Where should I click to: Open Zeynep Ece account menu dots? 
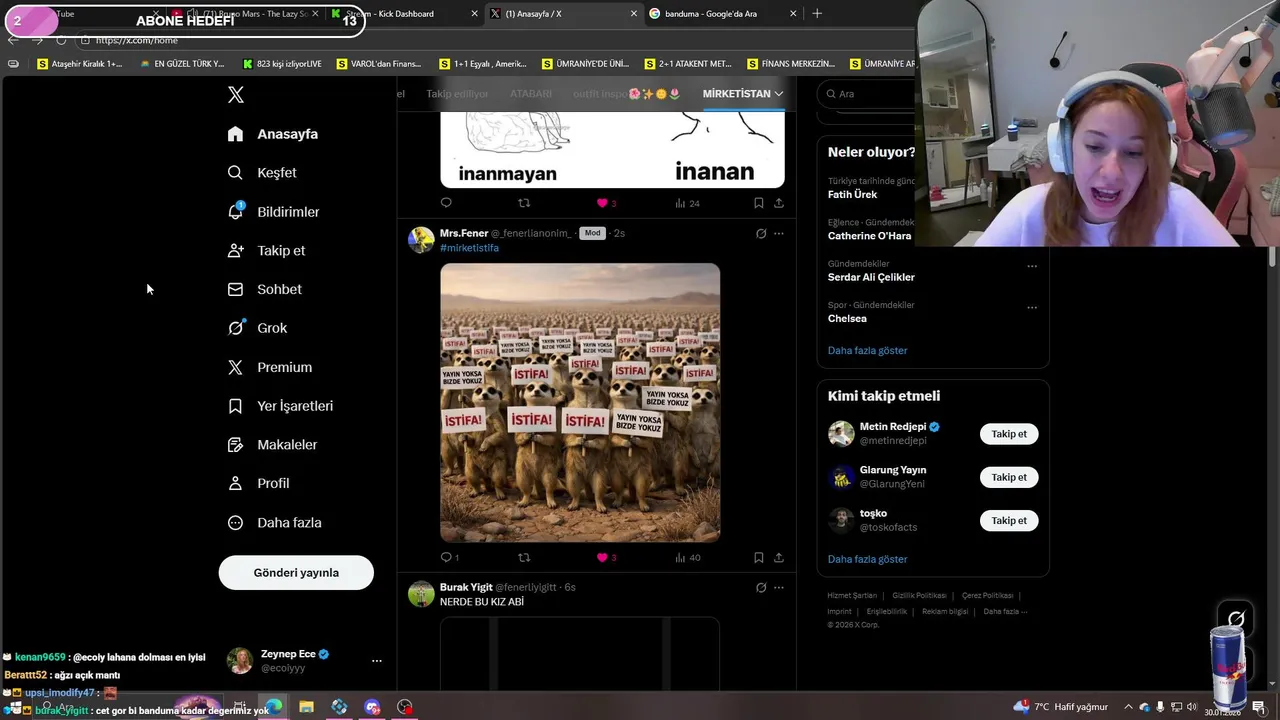tap(376, 661)
